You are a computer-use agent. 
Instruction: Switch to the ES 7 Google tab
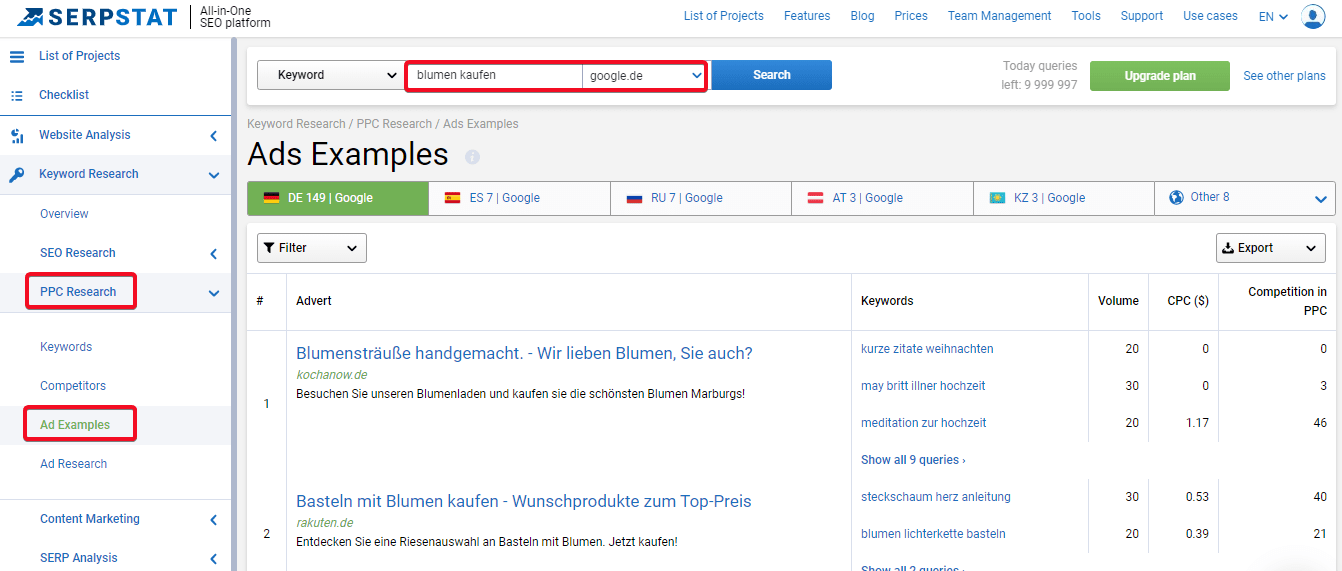pos(519,198)
